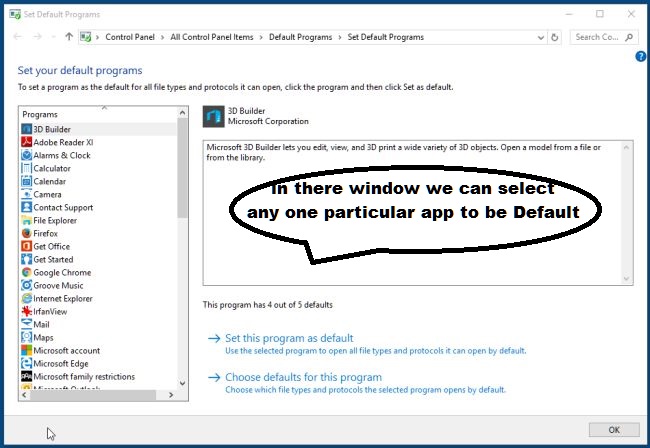Click the OK button
This screenshot has height=448, width=650.
click(x=614, y=430)
